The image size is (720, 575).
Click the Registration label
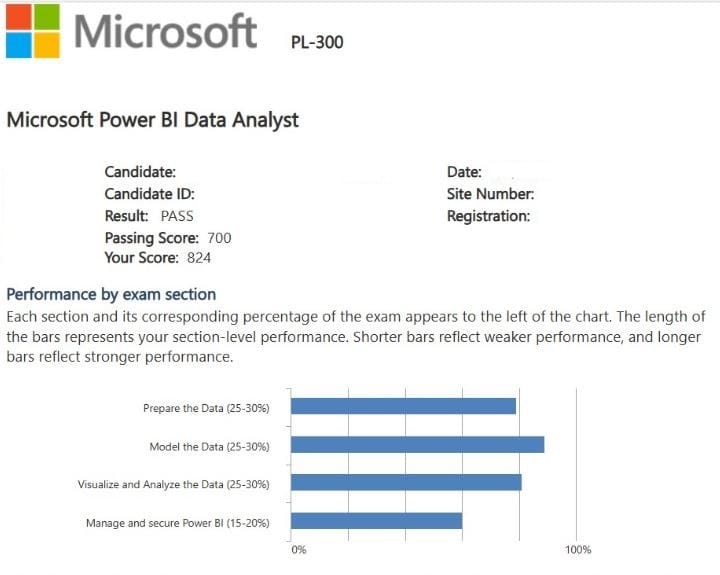(488, 216)
